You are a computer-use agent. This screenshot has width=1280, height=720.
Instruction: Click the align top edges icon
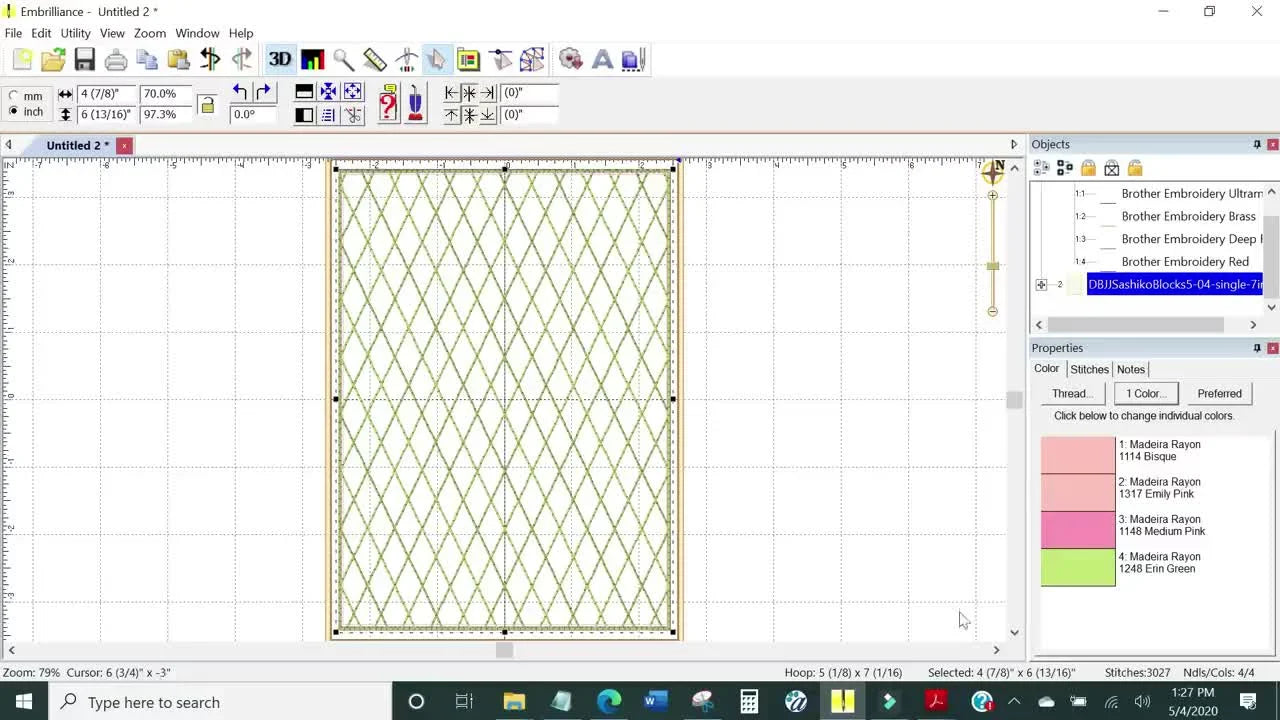(451, 115)
